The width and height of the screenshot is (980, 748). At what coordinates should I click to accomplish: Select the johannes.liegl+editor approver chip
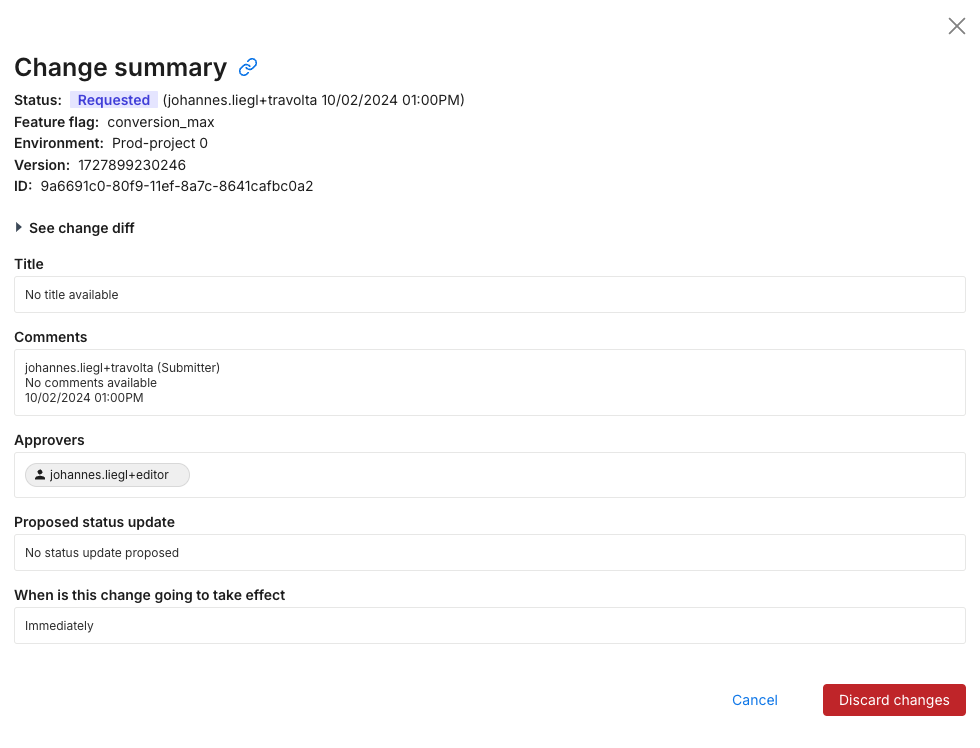[108, 475]
